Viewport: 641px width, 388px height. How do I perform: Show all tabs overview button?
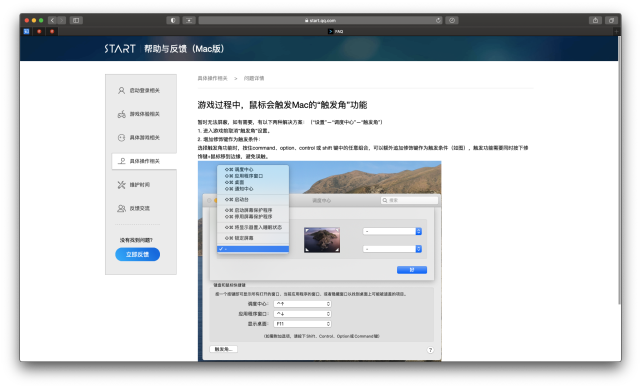(x=611, y=20)
